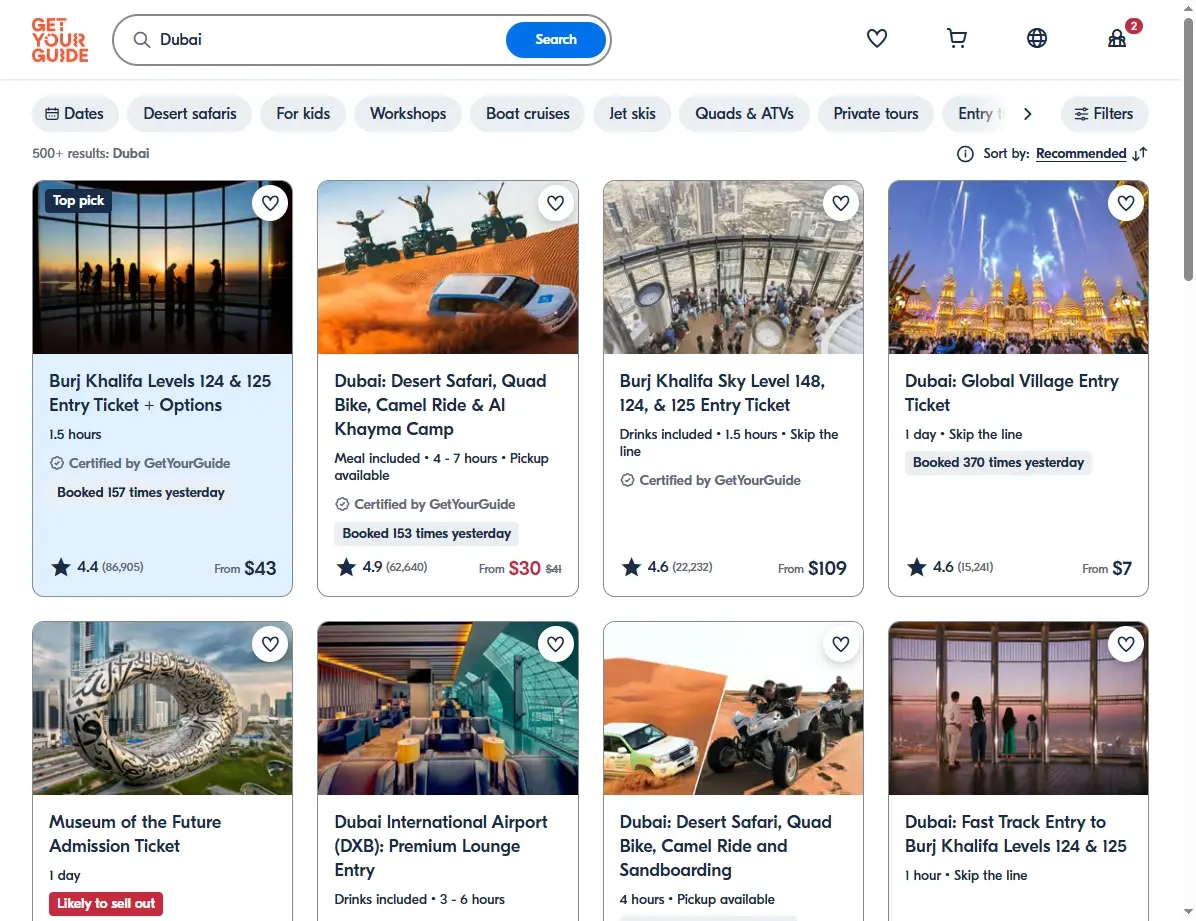
Task: Favorite the Fast Track Burj Khalifa card
Action: (1126, 644)
